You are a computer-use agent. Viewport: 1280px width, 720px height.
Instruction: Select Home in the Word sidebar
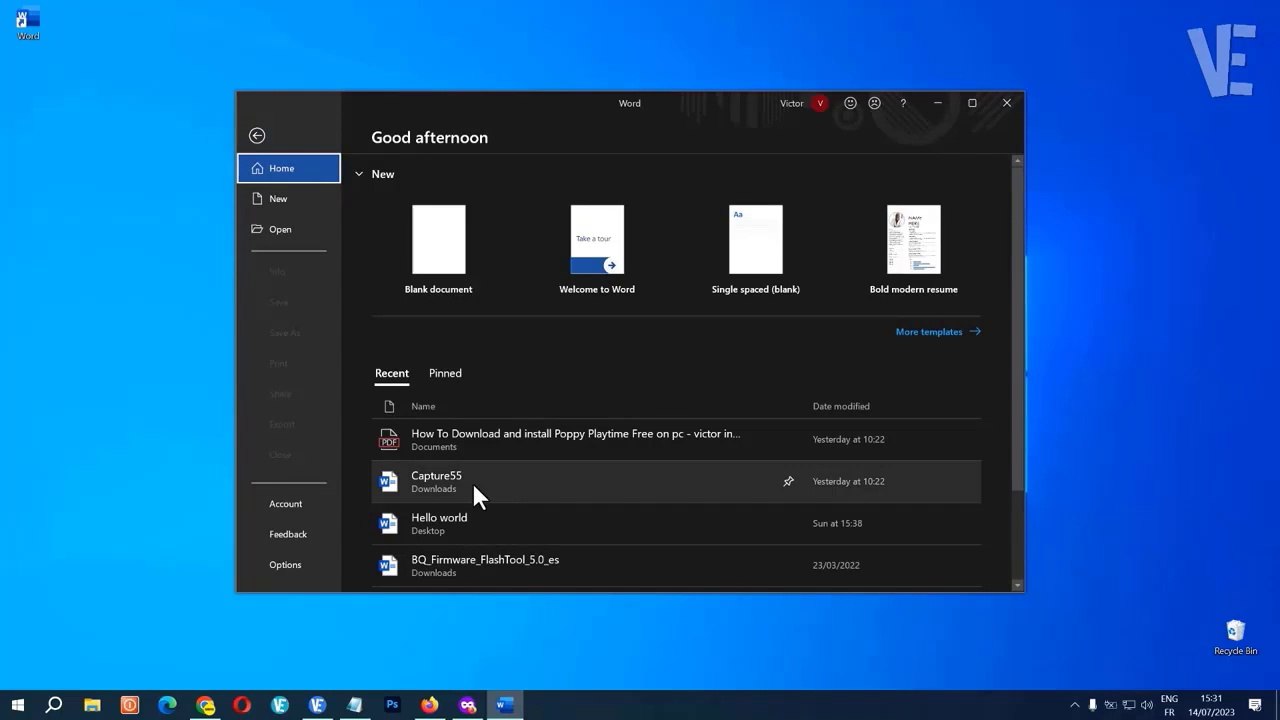[x=289, y=168]
